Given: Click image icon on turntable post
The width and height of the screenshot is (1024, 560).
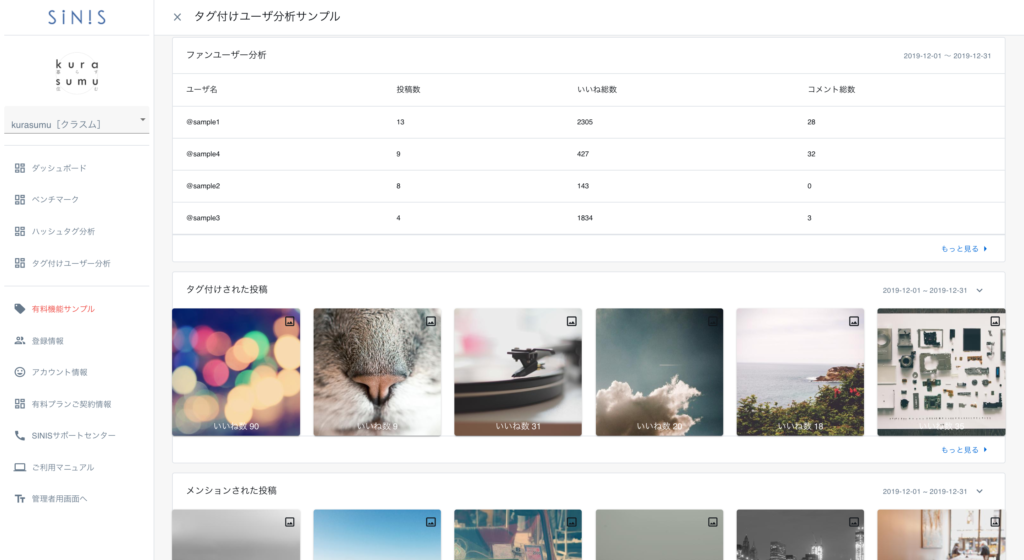Looking at the screenshot, I should coord(571,321).
